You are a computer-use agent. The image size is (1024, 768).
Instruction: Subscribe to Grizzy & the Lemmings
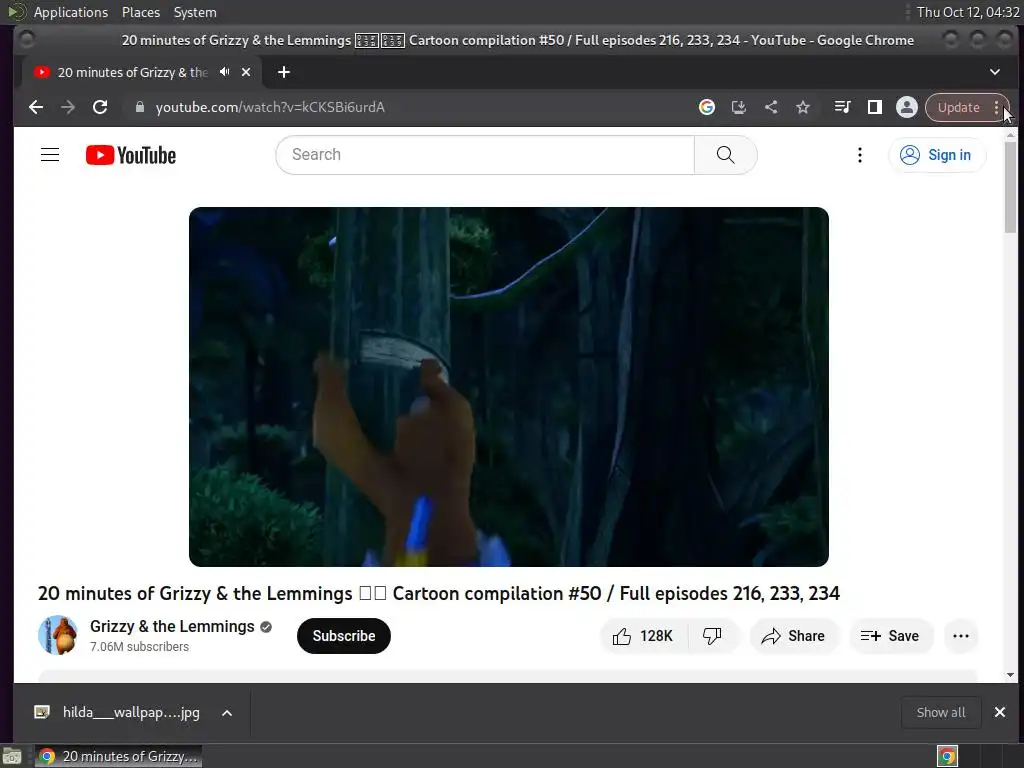click(344, 636)
